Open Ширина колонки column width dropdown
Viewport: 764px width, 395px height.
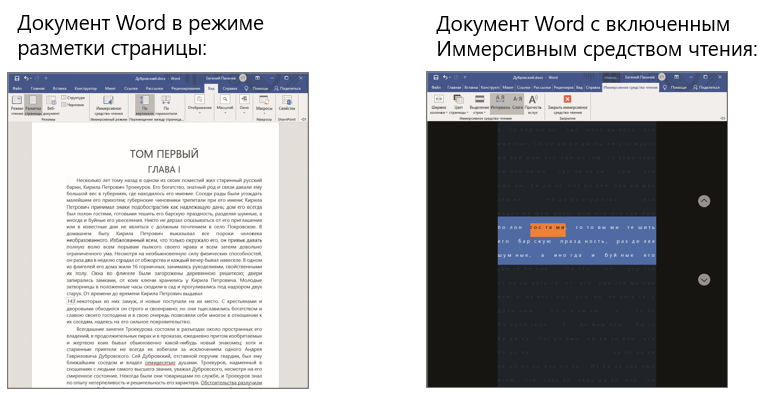438,104
